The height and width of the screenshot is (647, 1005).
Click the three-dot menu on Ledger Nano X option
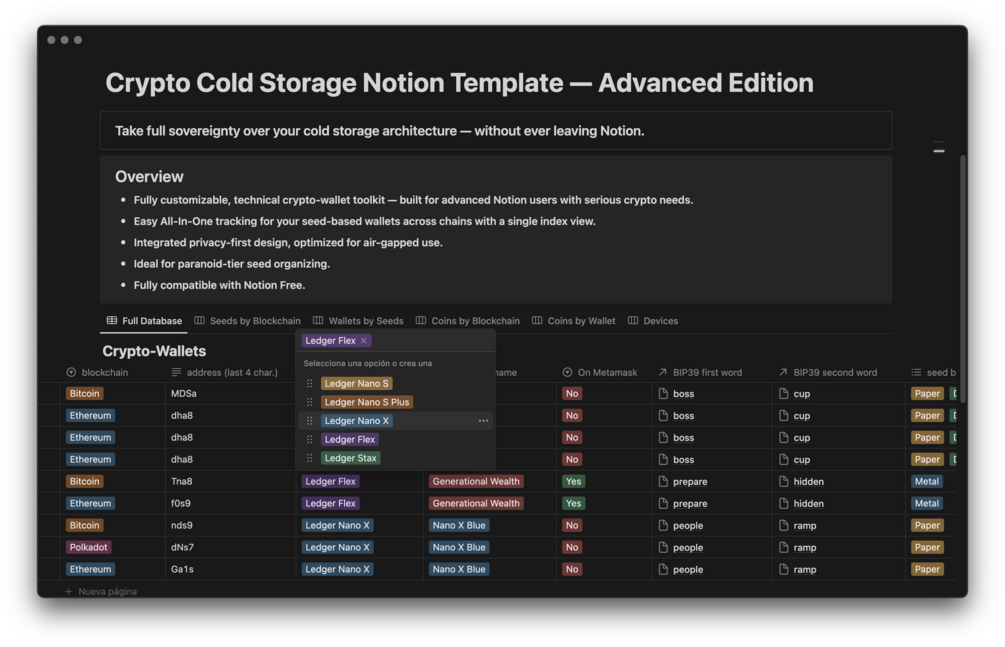[x=483, y=421]
